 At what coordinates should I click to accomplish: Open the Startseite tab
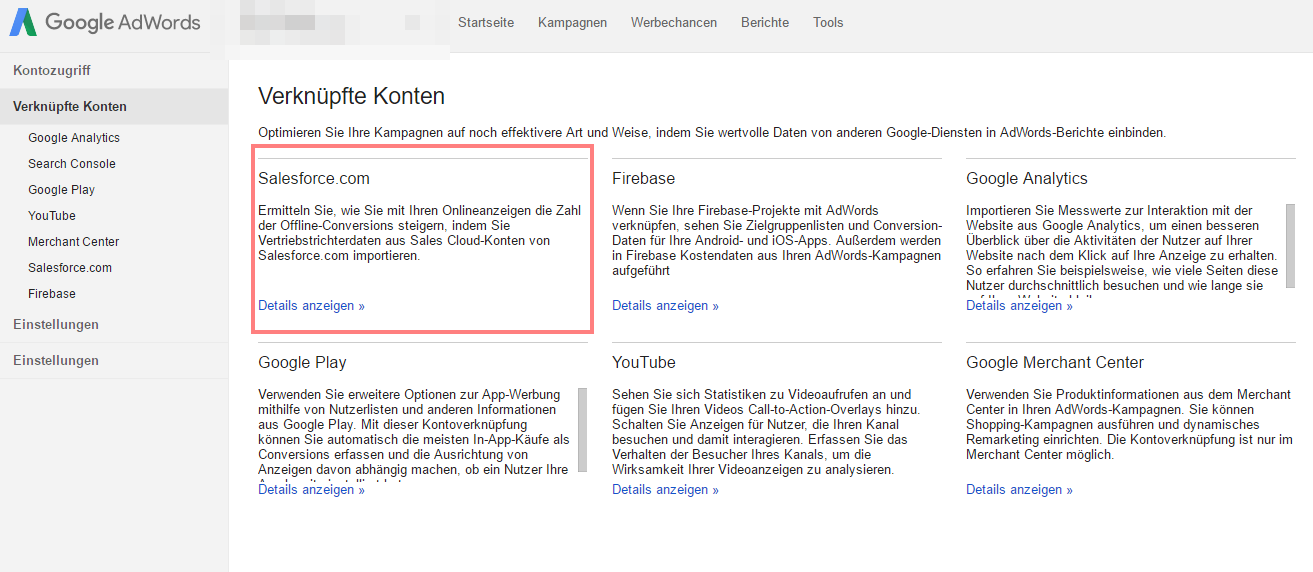486,22
